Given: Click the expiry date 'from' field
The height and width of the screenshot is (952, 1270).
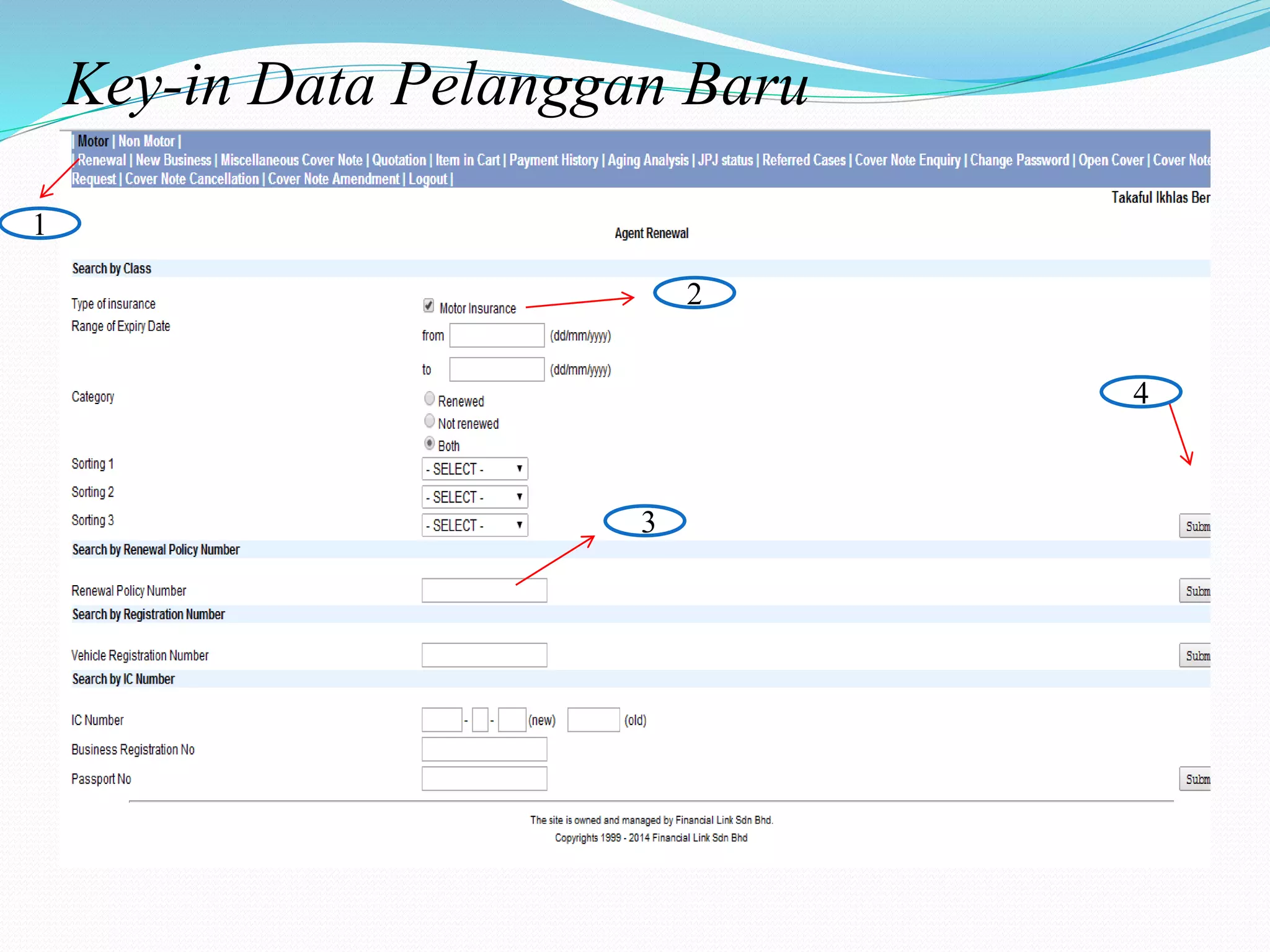Looking at the screenshot, I should pyautogui.click(x=497, y=335).
